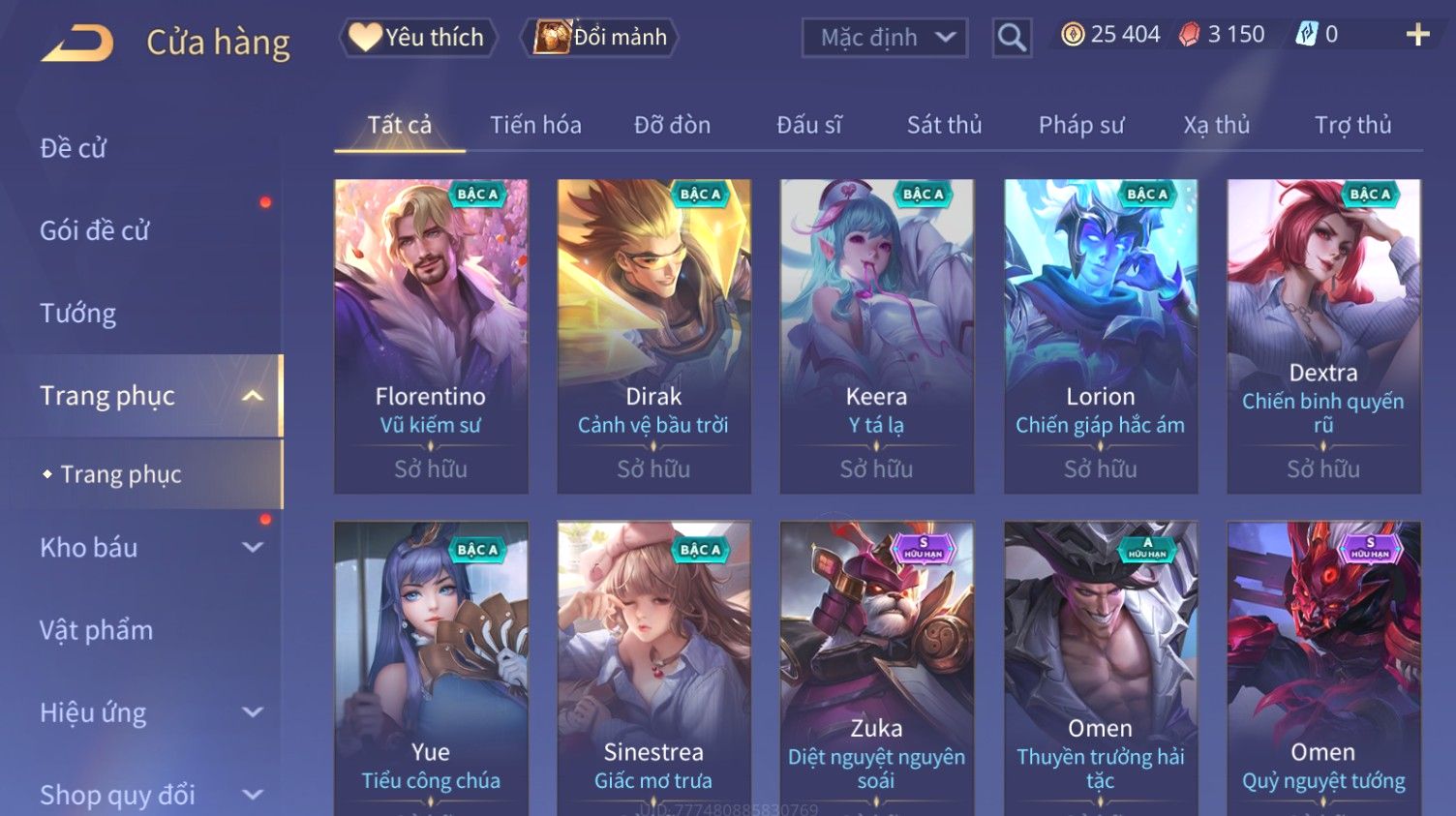
Task: Expand the Hiệu ứng sidebar section
Action: 253,712
